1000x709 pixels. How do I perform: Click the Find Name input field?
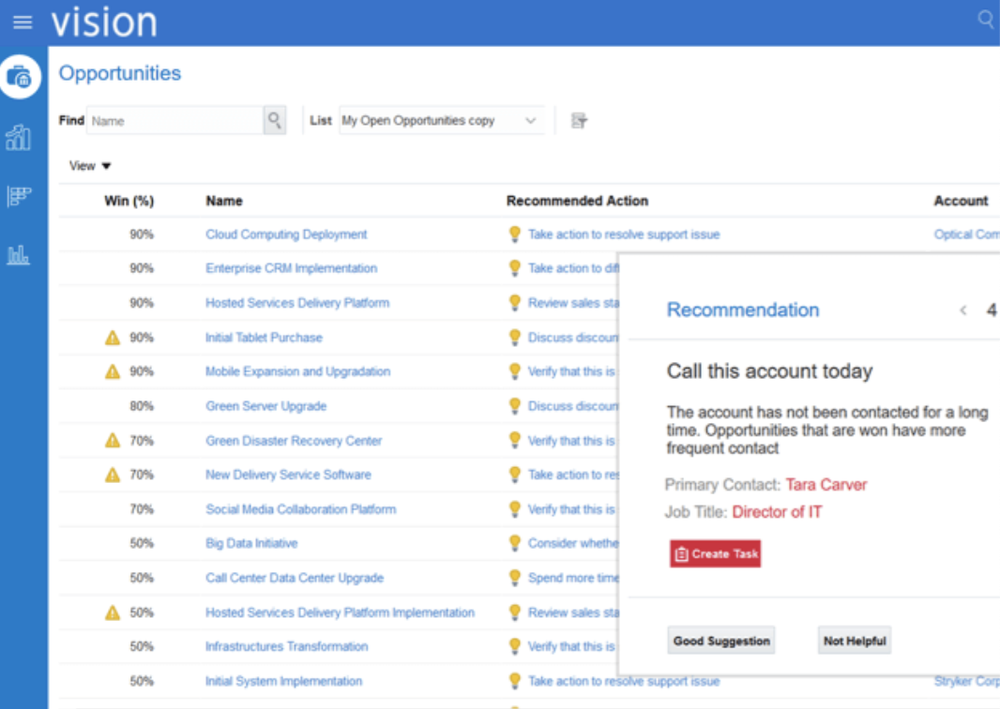pyautogui.click(x=175, y=119)
